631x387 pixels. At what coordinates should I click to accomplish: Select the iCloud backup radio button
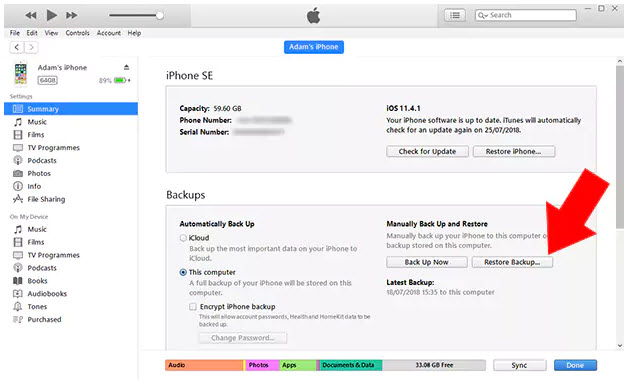[183, 238]
